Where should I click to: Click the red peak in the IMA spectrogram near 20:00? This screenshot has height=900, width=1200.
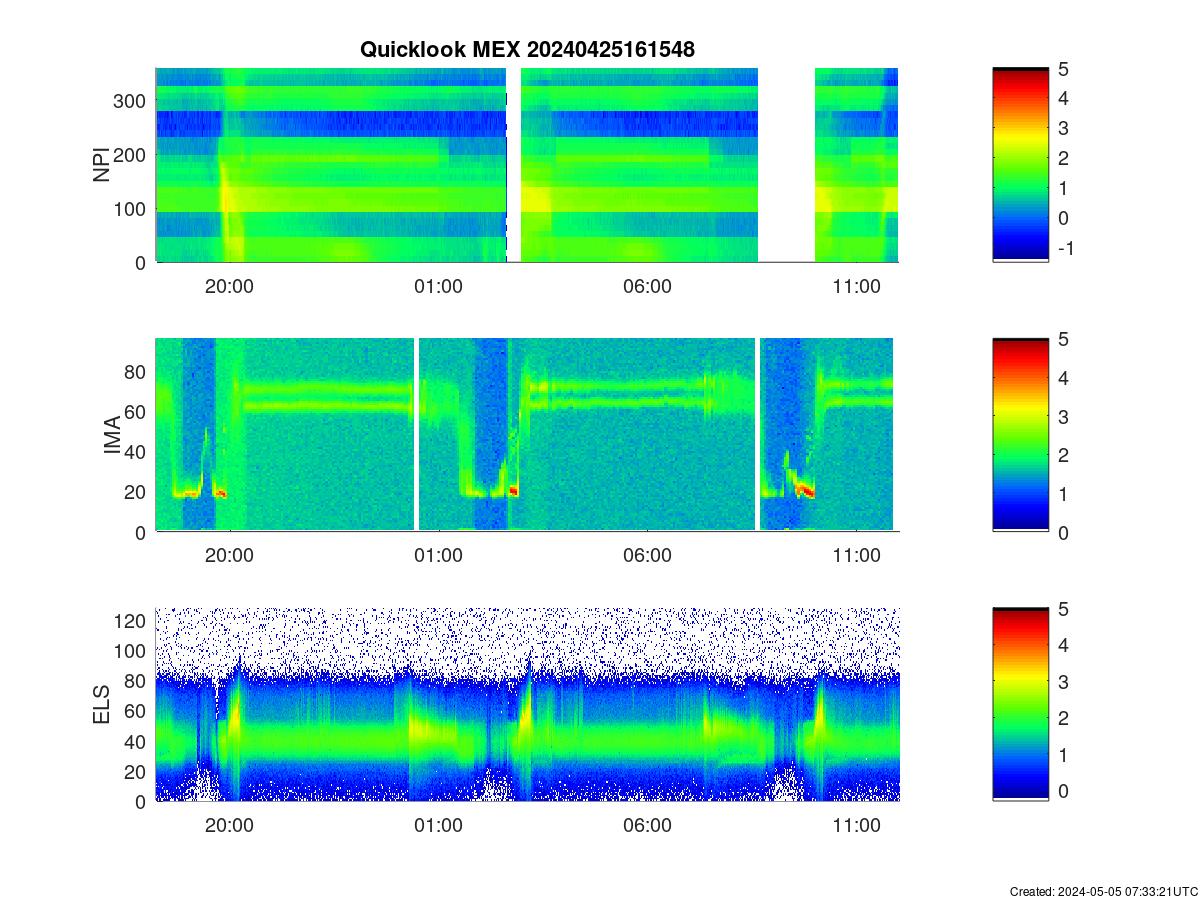(x=222, y=494)
